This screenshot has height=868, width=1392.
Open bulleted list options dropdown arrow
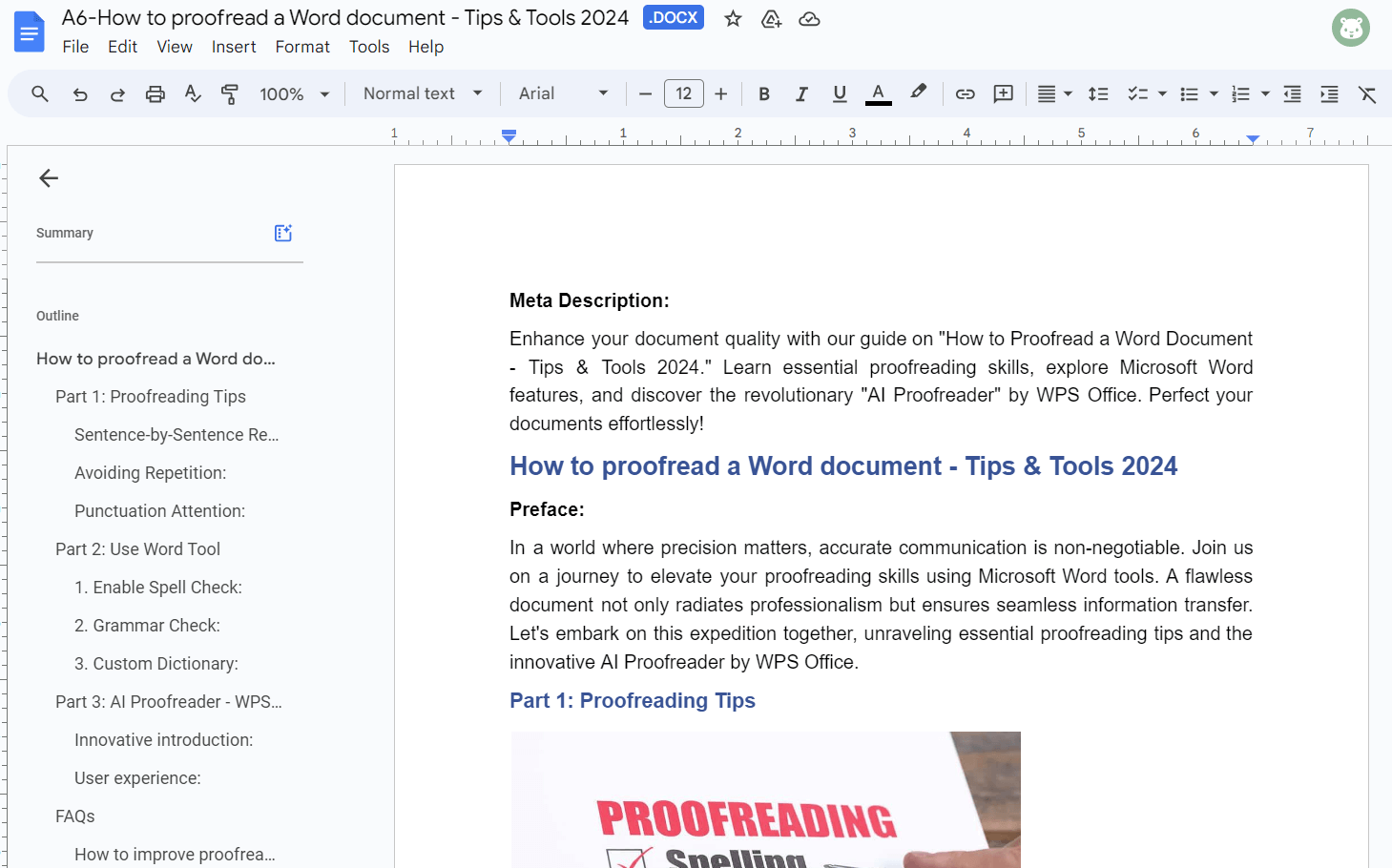pyautogui.click(x=1214, y=93)
